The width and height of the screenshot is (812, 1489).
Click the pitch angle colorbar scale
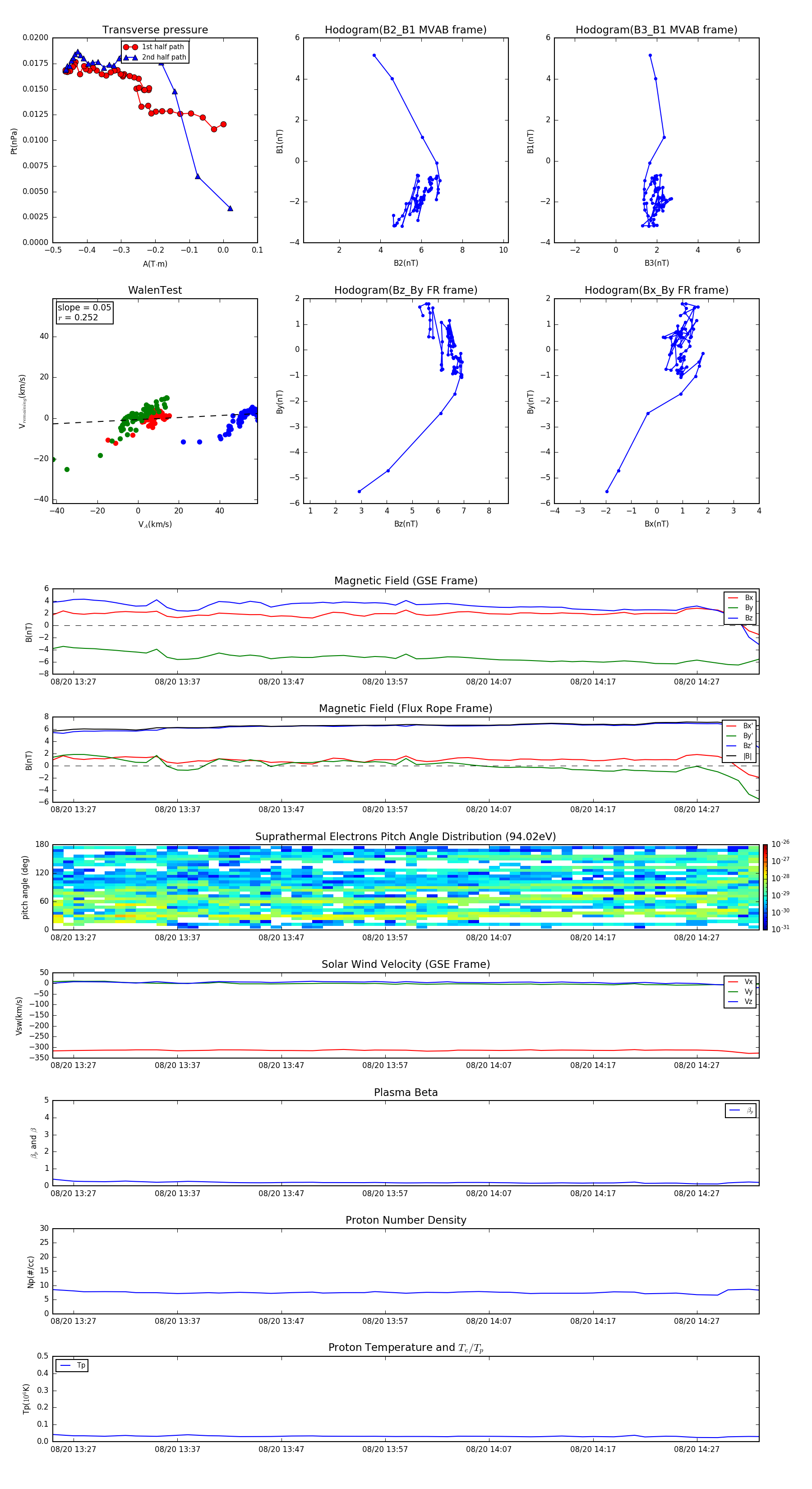765,887
